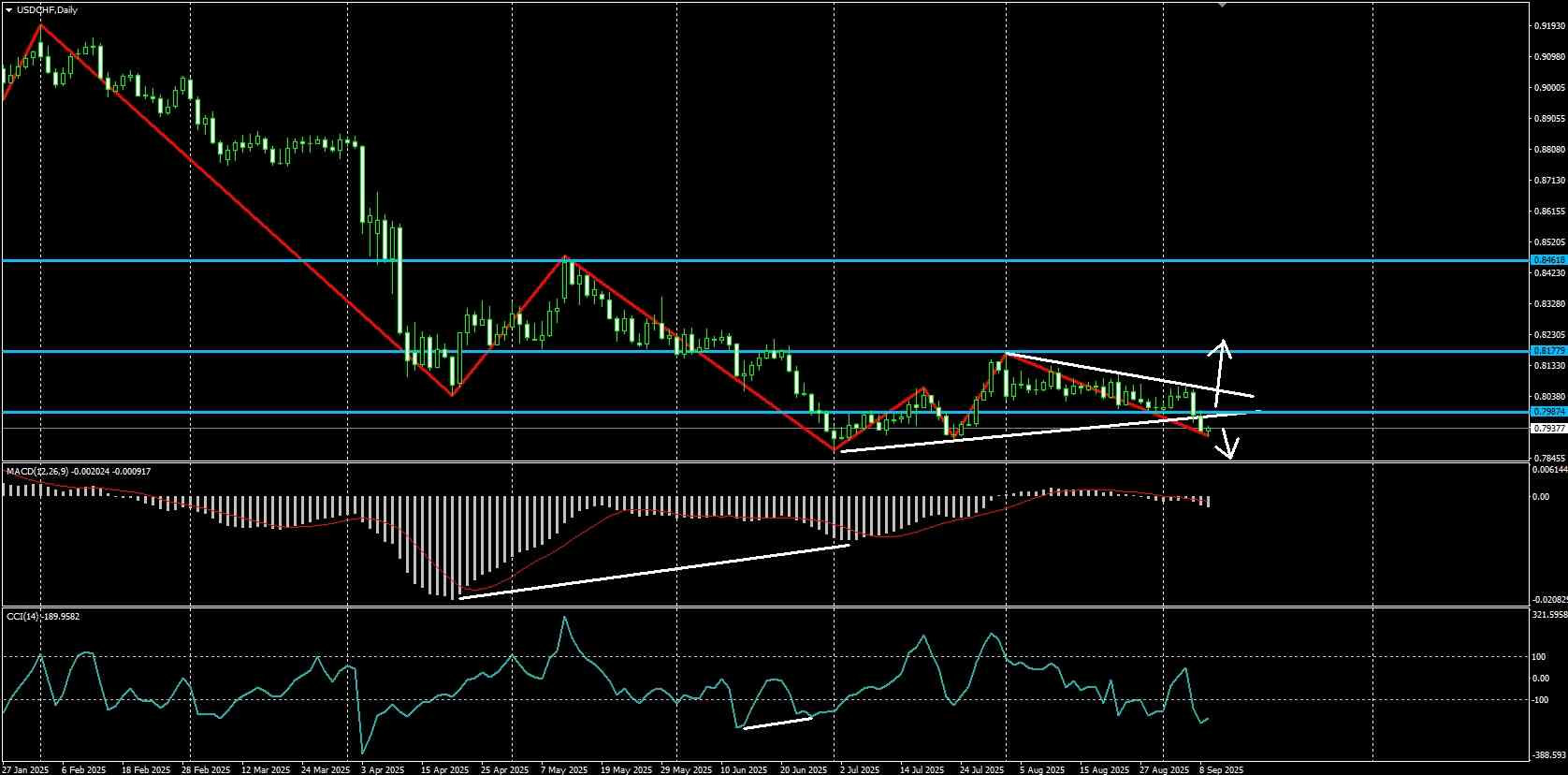Open the dropdown arrow beside USDCHF,Daily
Viewport: 1568px width, 775px height.
click(8, 9)
